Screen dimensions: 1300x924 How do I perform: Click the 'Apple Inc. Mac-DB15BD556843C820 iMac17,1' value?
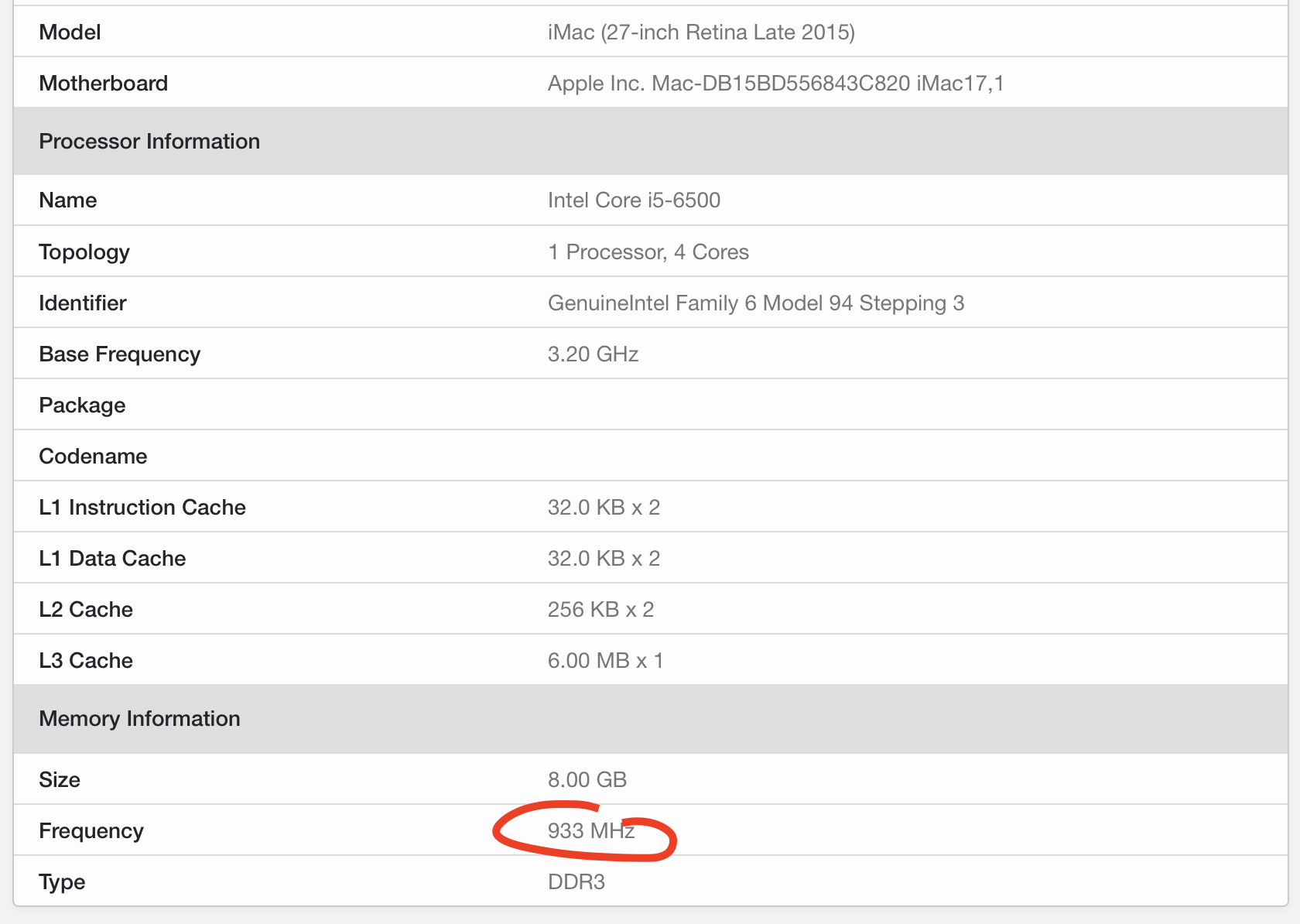pos(775,84)
